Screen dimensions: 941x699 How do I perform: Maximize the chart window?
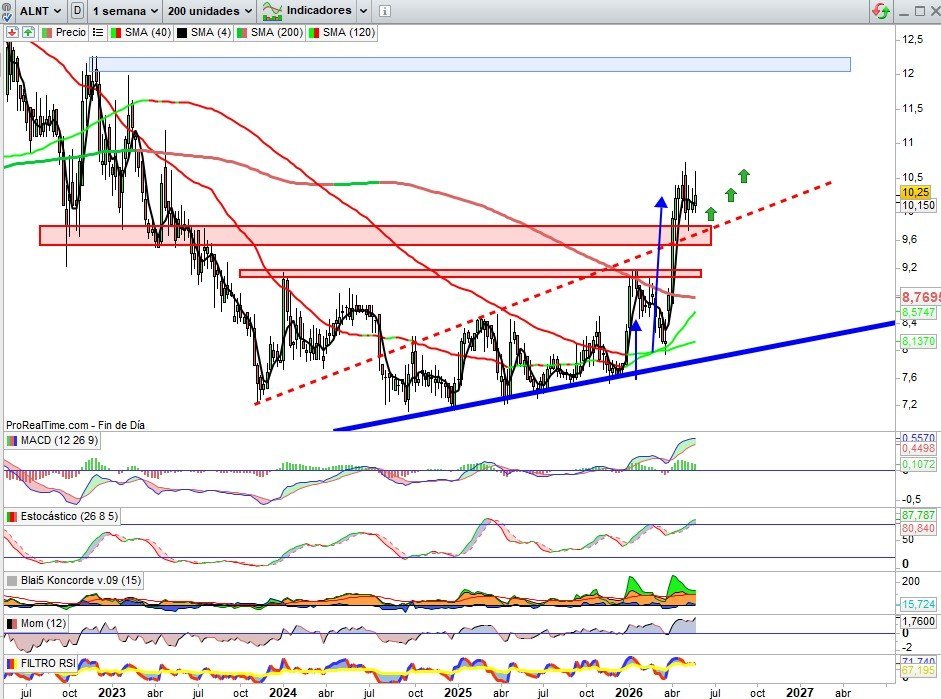[x=920, y=11]
